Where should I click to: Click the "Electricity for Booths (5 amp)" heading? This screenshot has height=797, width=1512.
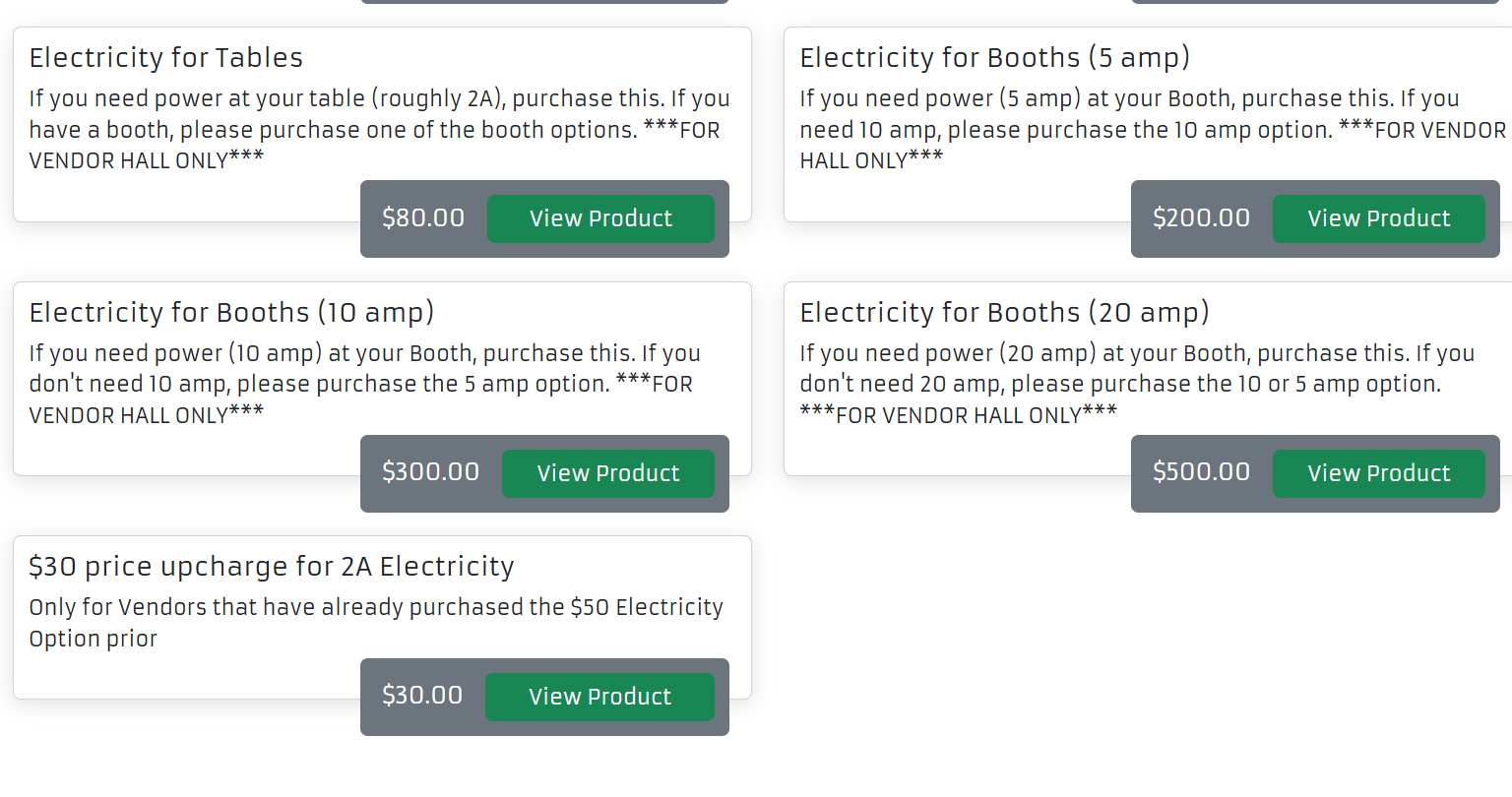(994, 58)
